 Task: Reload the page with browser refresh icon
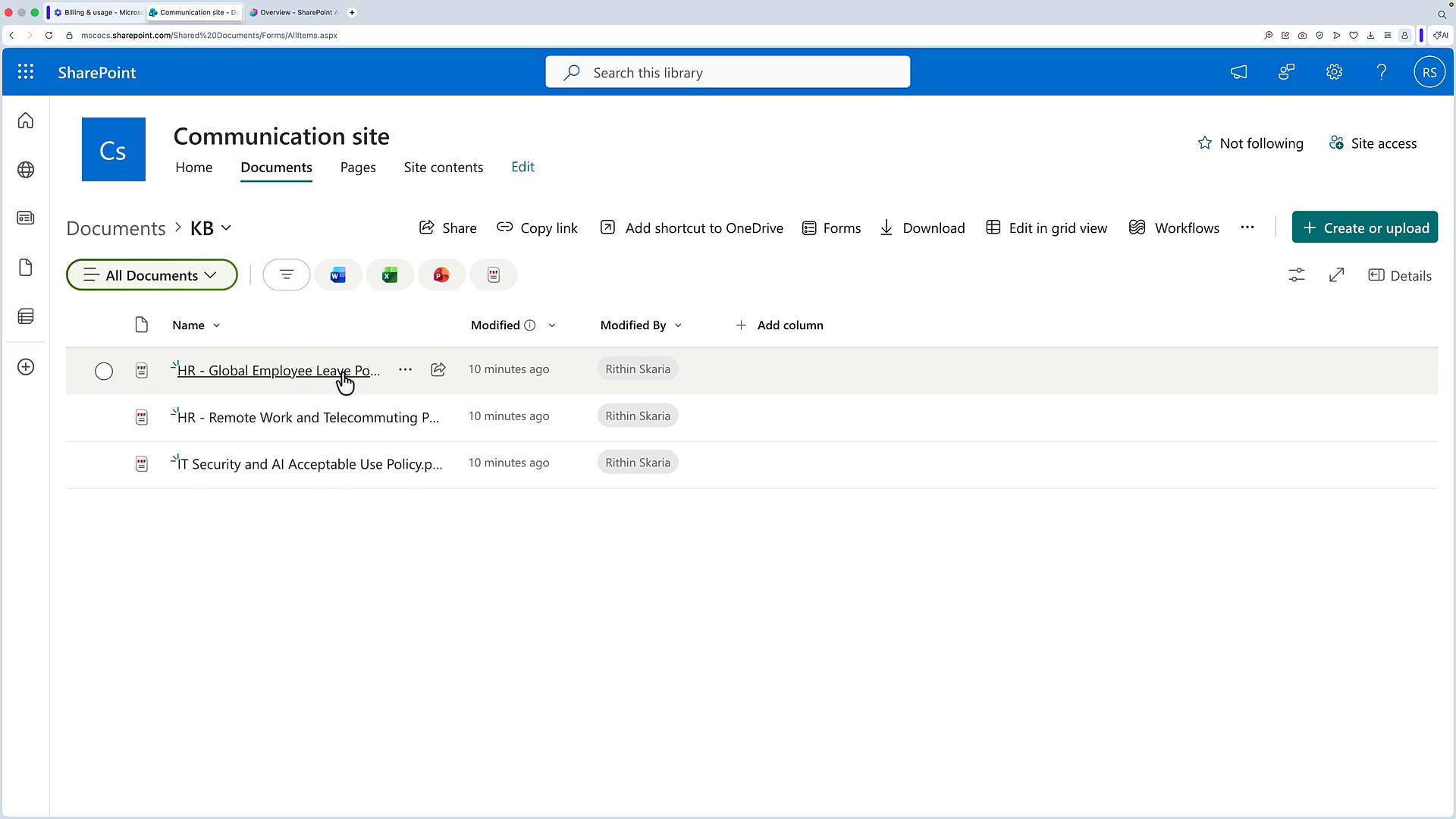pyautogui.click(x=49, y=35)
